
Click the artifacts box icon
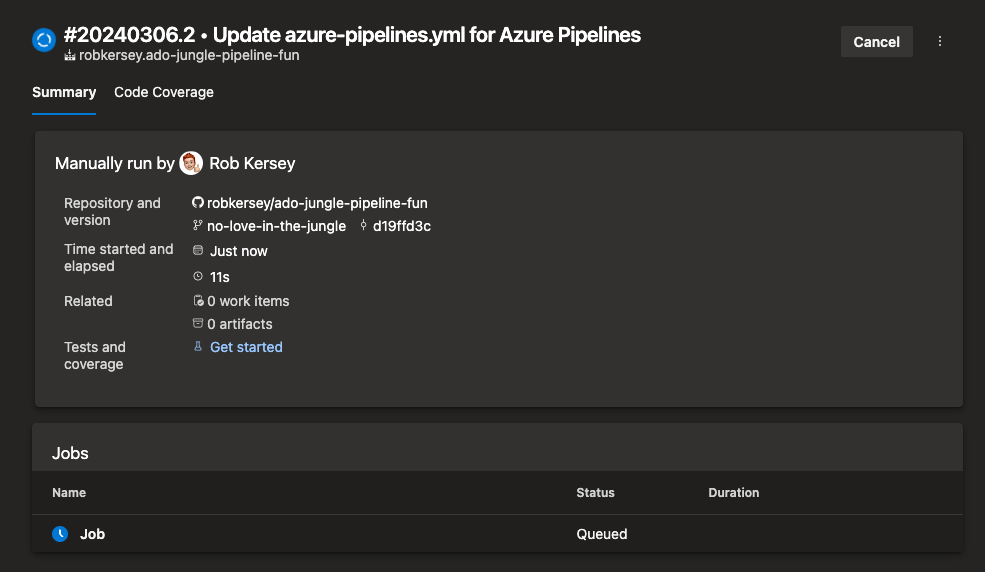pos(198,323)
